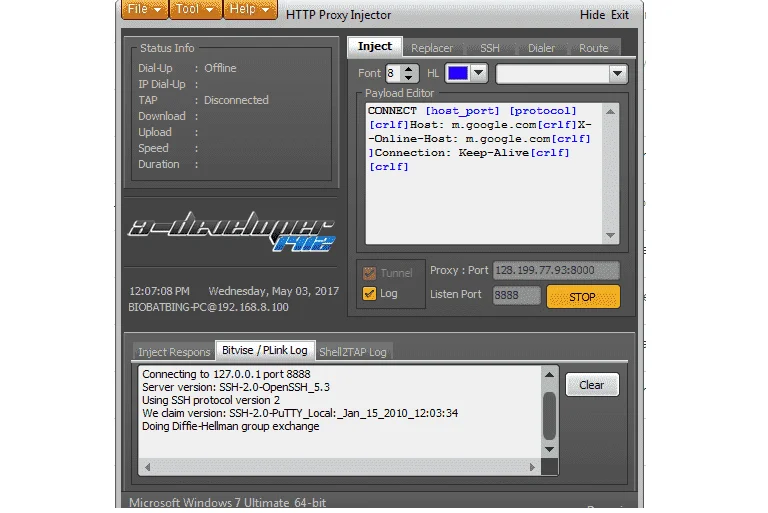
Task: Click the a-developer logo image
Action: tap(231, 231)
